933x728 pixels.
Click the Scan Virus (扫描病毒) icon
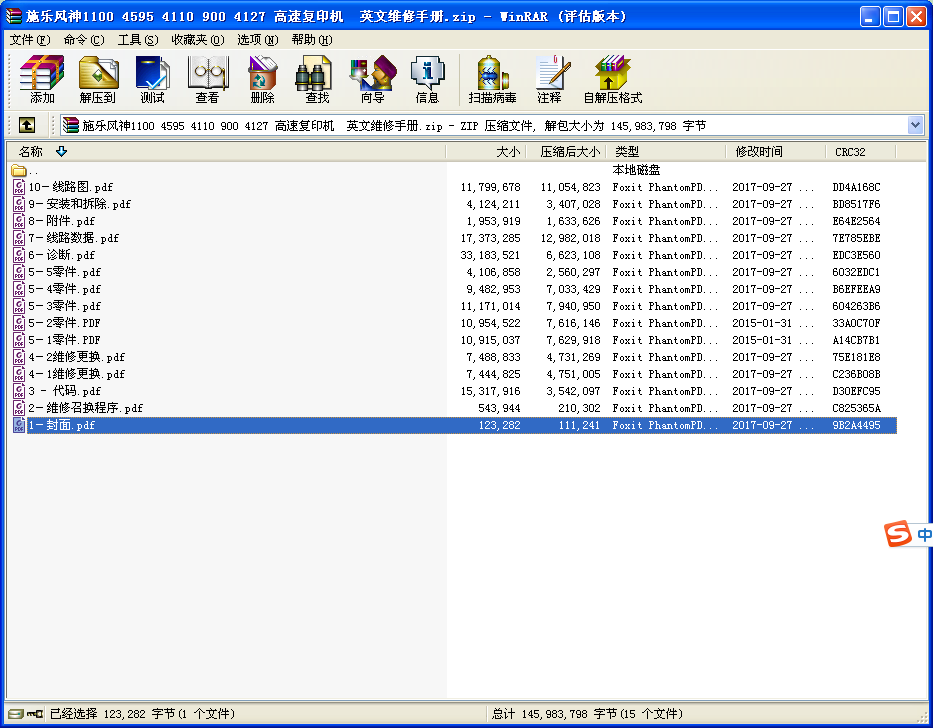pos(492,79)
